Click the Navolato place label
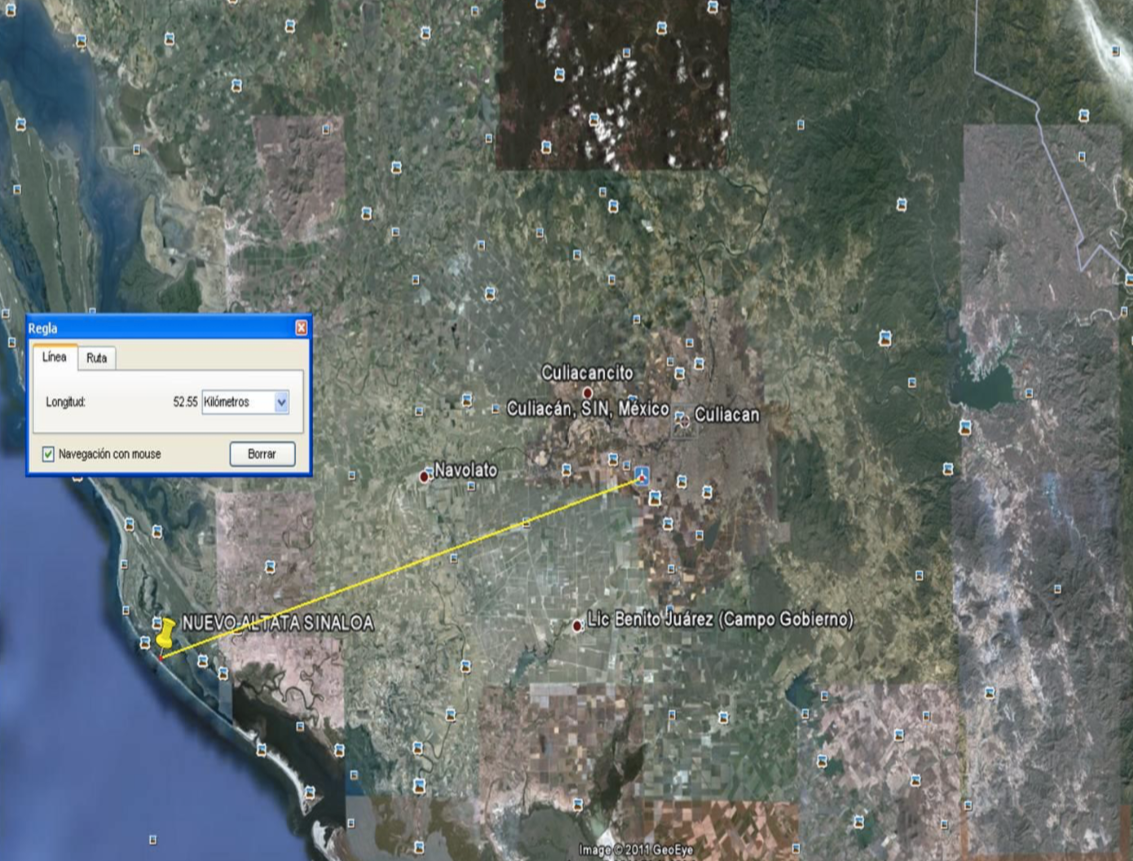 pos(466,470)
